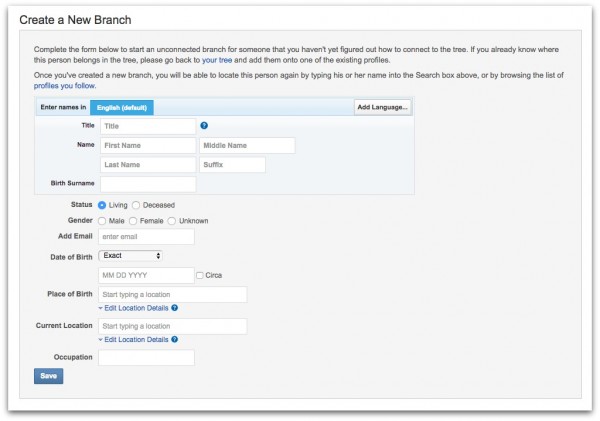The width and height of the screenshot is (600, 421).
Task: Click help icon beside Current Location details link
Action: [174, 339]
